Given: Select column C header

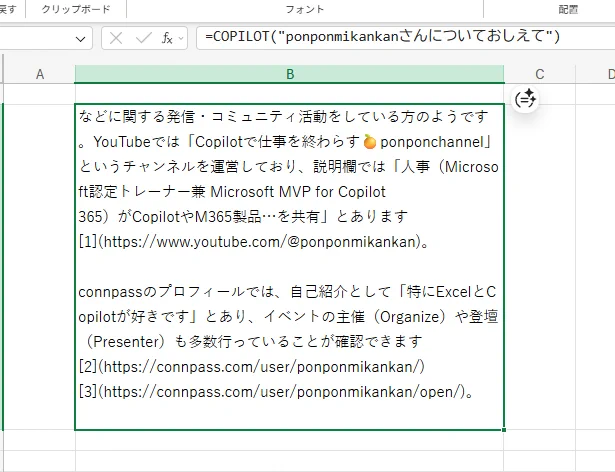Looking at the screenshot, I should (540, 74).
